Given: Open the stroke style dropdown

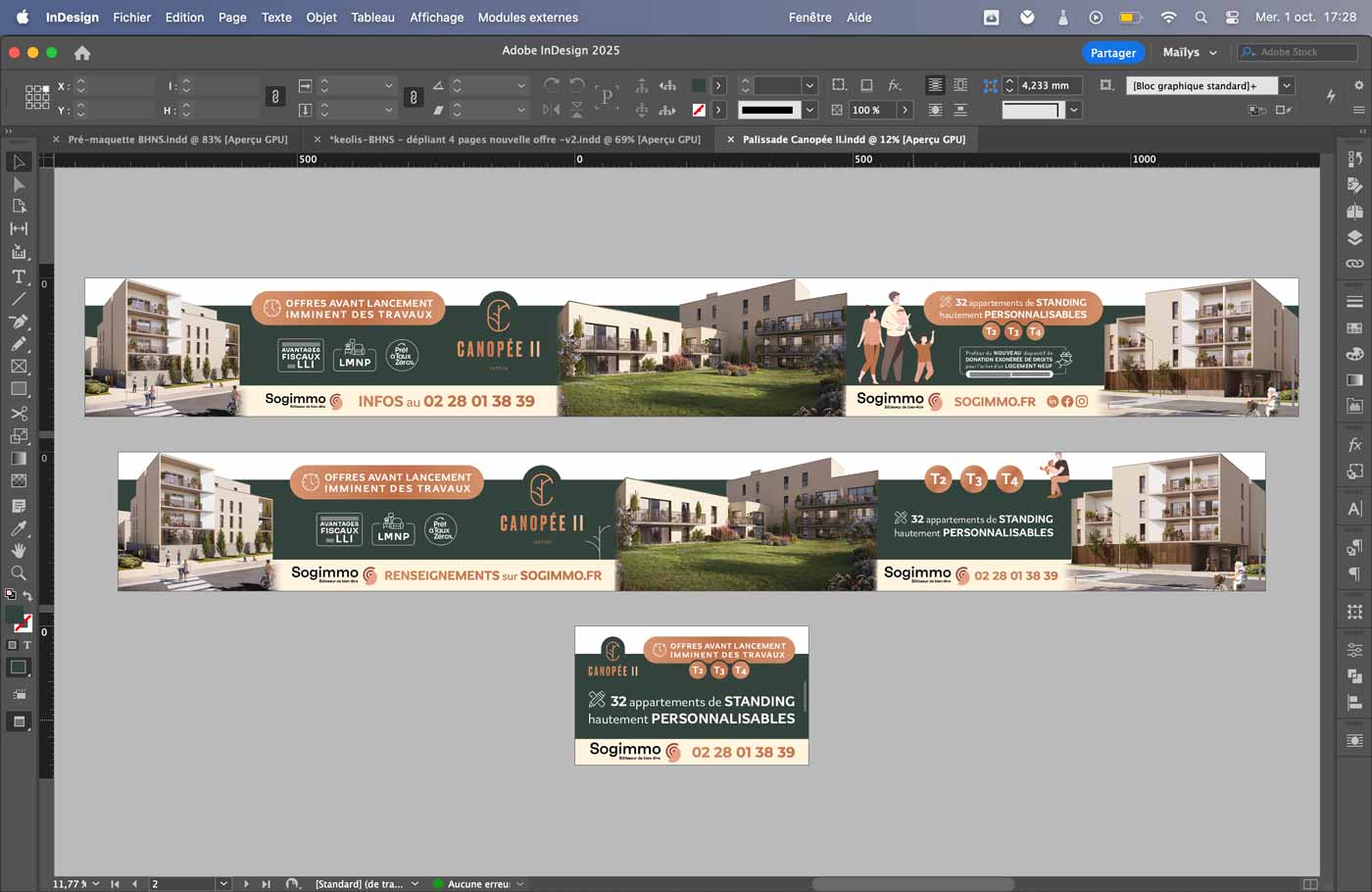Looking at the screenshot, I should (x=809, y=110).
